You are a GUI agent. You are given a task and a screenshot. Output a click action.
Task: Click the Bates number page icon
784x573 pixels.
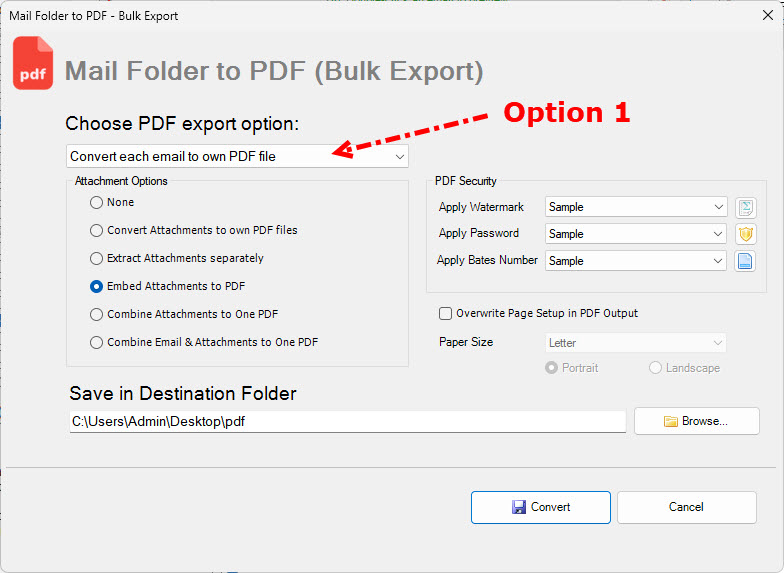745,261
